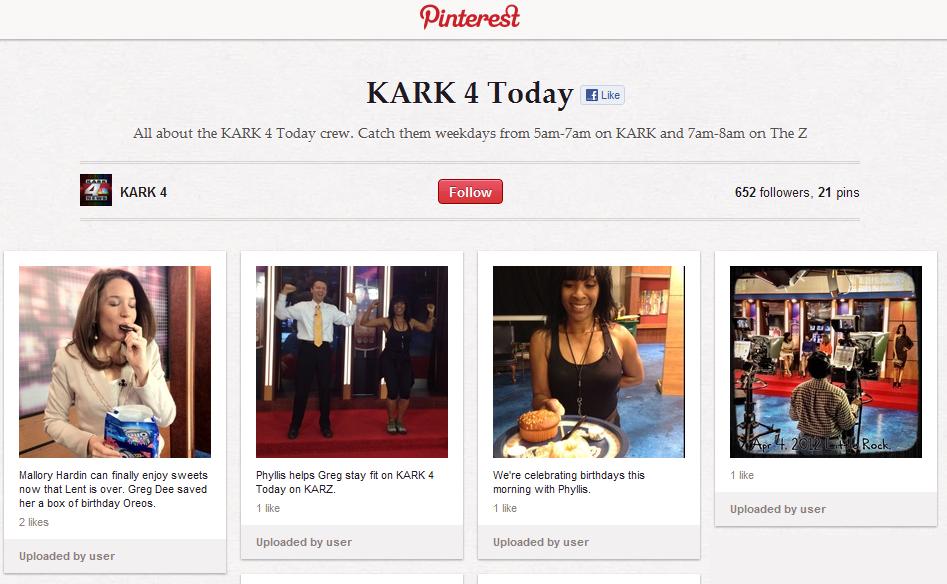Open the Phyllis birthday cake photo pin

coord(589,362)
